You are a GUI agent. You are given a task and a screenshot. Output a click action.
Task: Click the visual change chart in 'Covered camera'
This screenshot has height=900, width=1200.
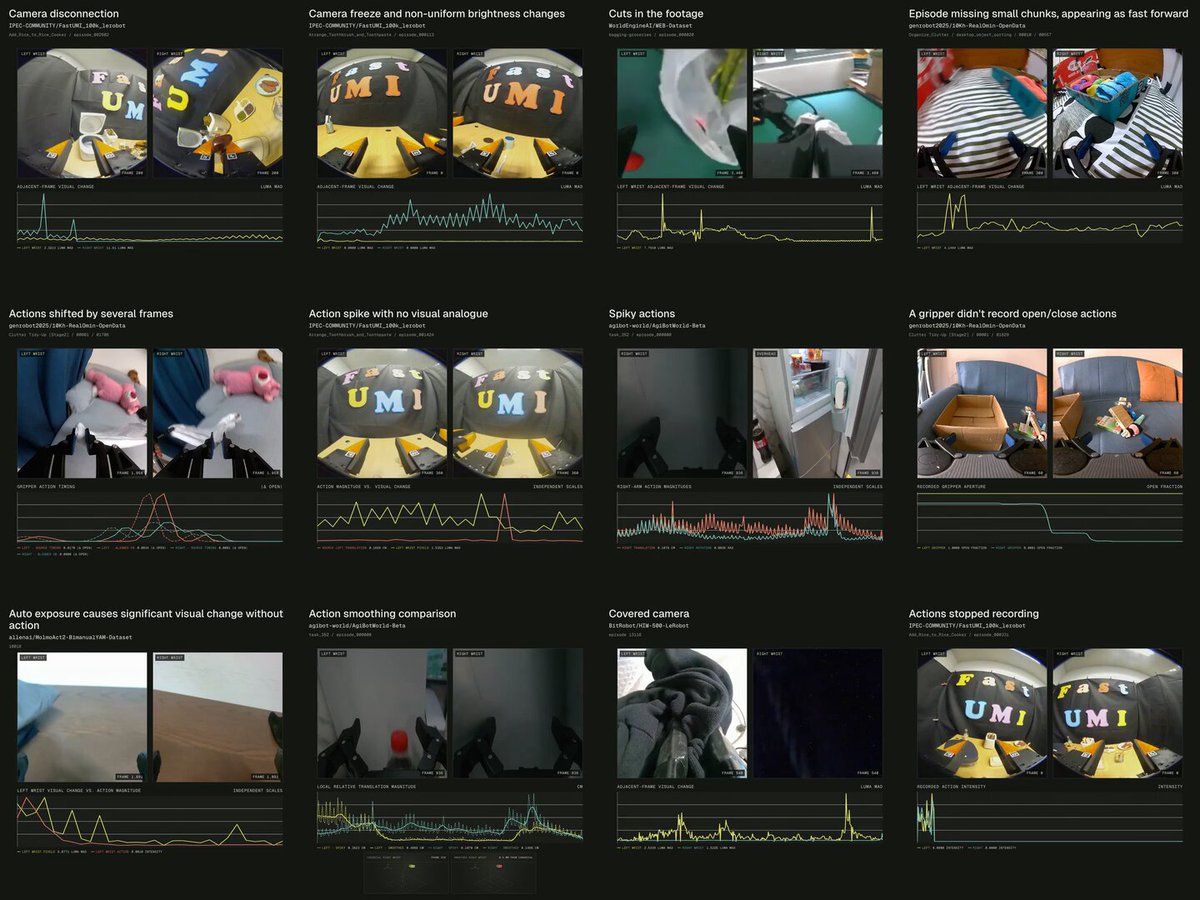click(x=750, y=818)
